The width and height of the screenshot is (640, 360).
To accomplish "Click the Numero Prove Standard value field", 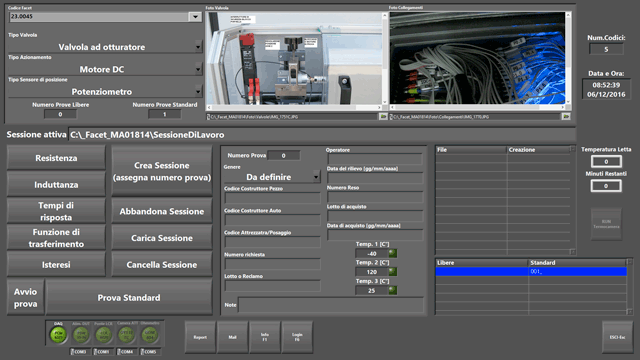I will tap(164, 114).
